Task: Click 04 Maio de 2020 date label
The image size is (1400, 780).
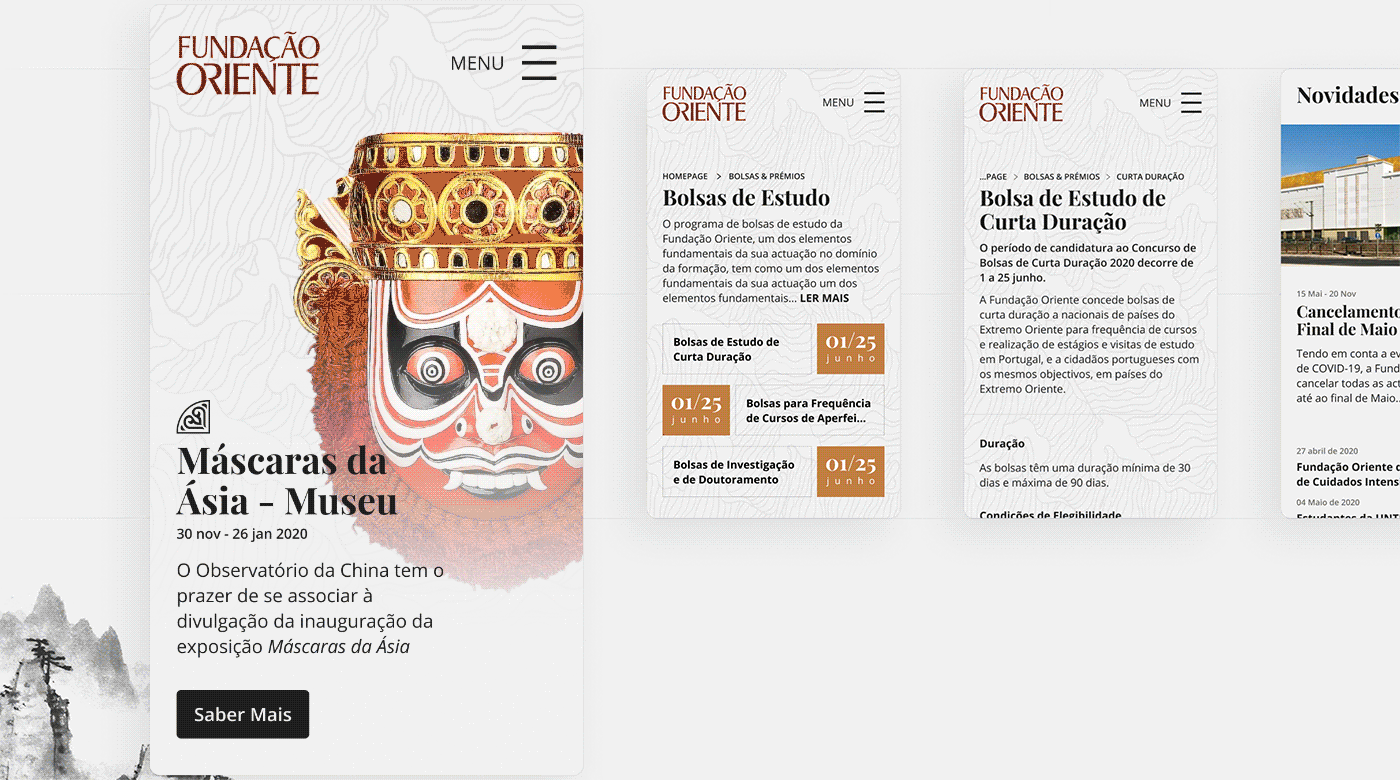Action: [x=1328, y=502]
